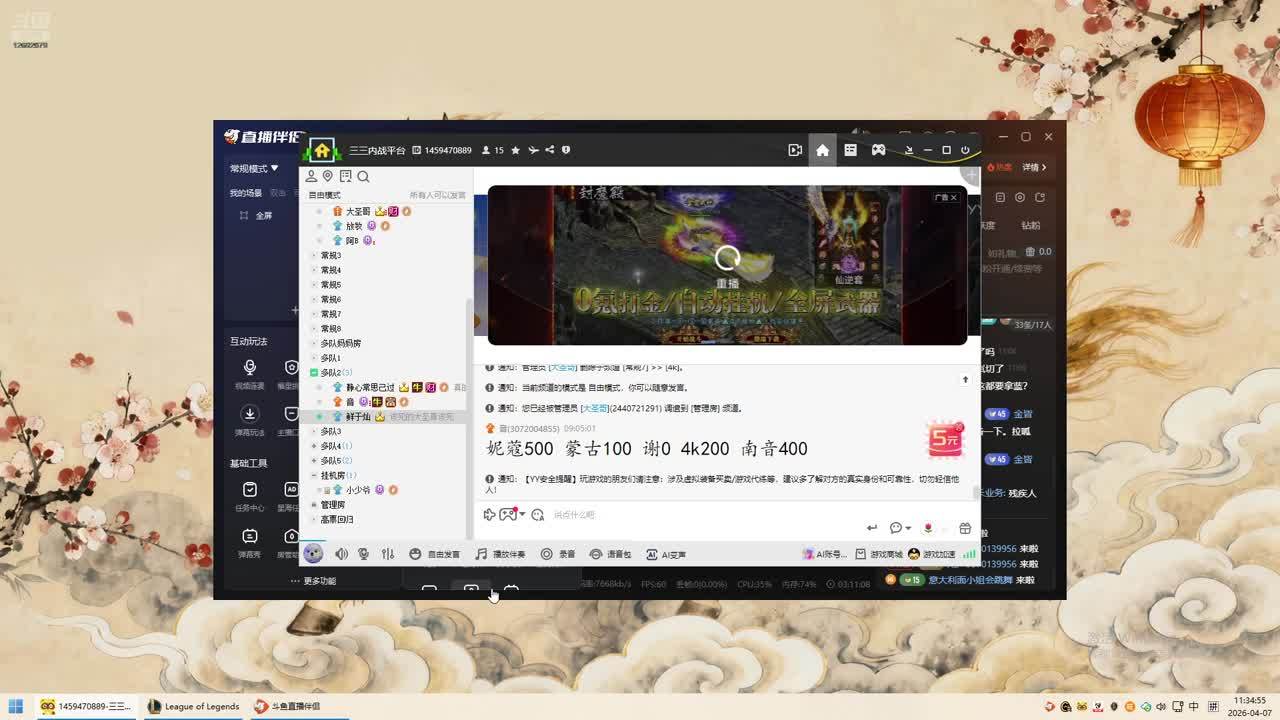Open the 常规模式 mode dropdown

(254, 168)
